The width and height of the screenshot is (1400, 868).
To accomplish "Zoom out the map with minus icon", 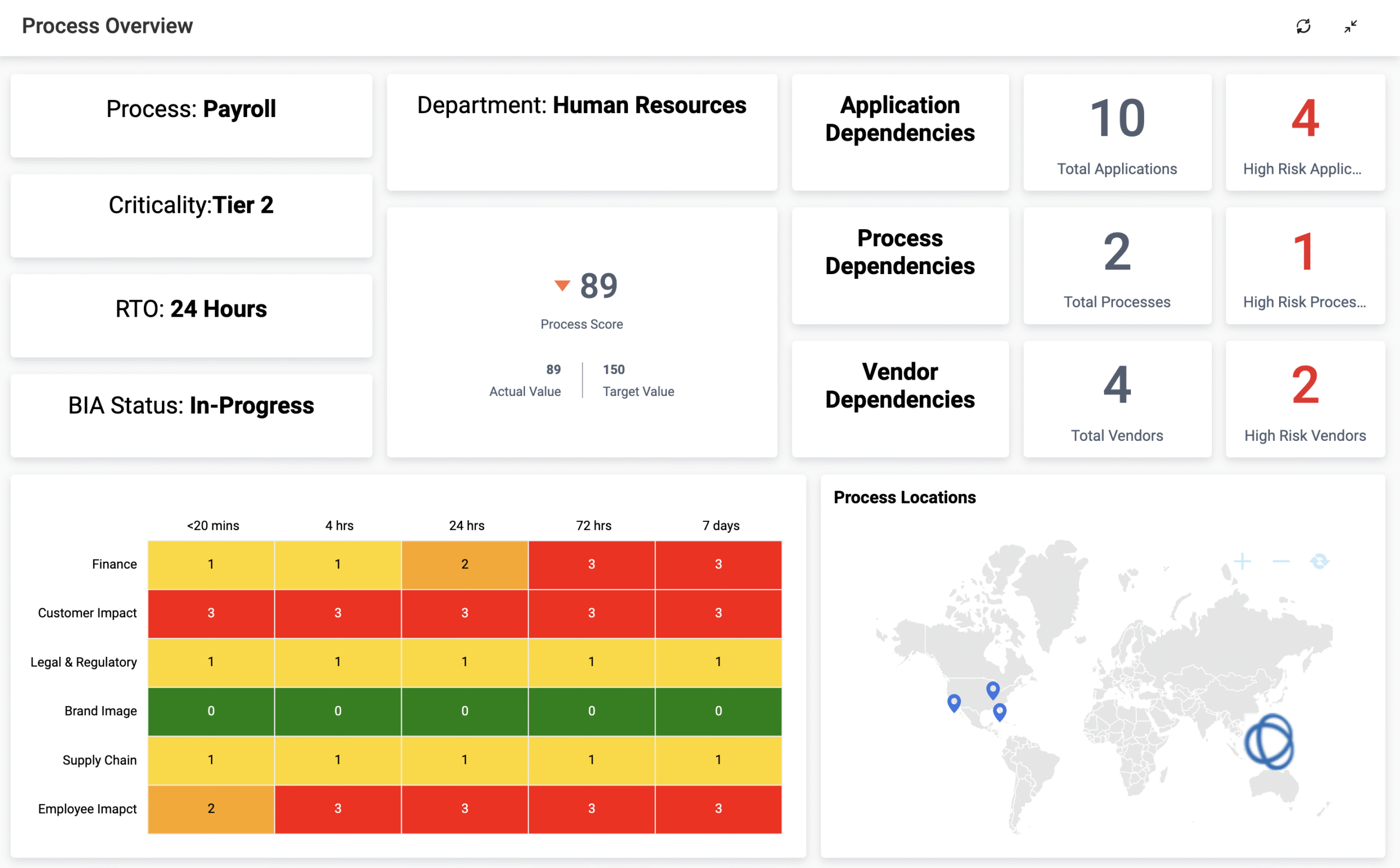I will tap(1281, 561).
